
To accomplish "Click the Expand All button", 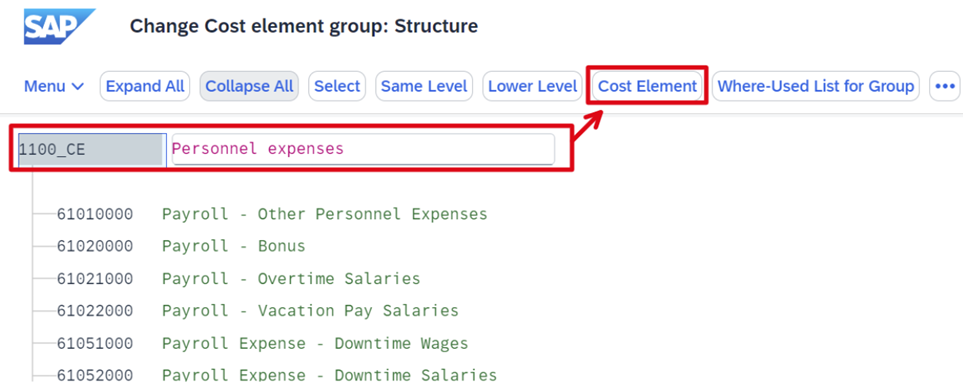I will [x=145, y=86].
